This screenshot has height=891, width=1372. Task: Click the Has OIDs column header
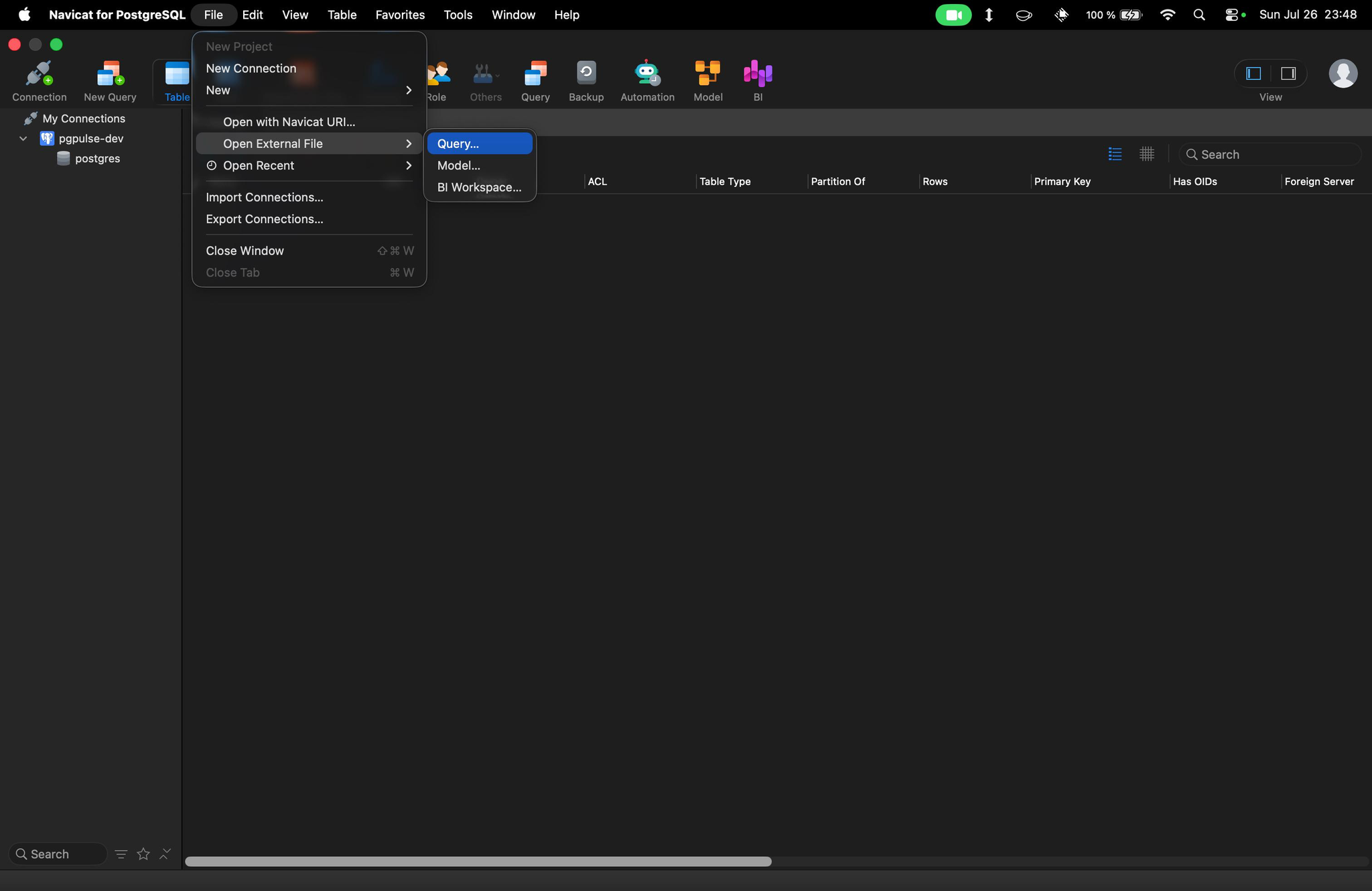coord(1225,182)
